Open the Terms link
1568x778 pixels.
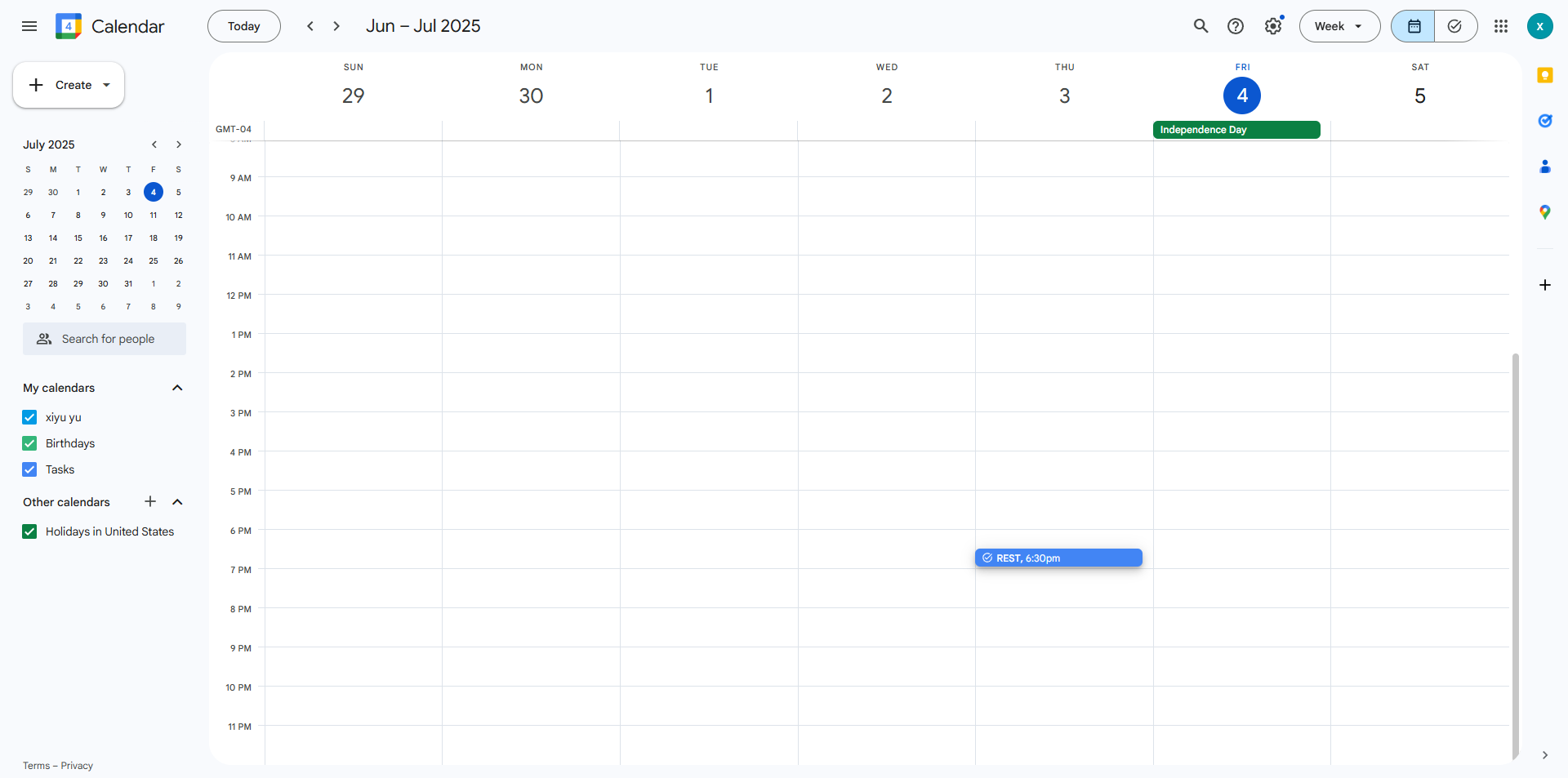[36, 766]
